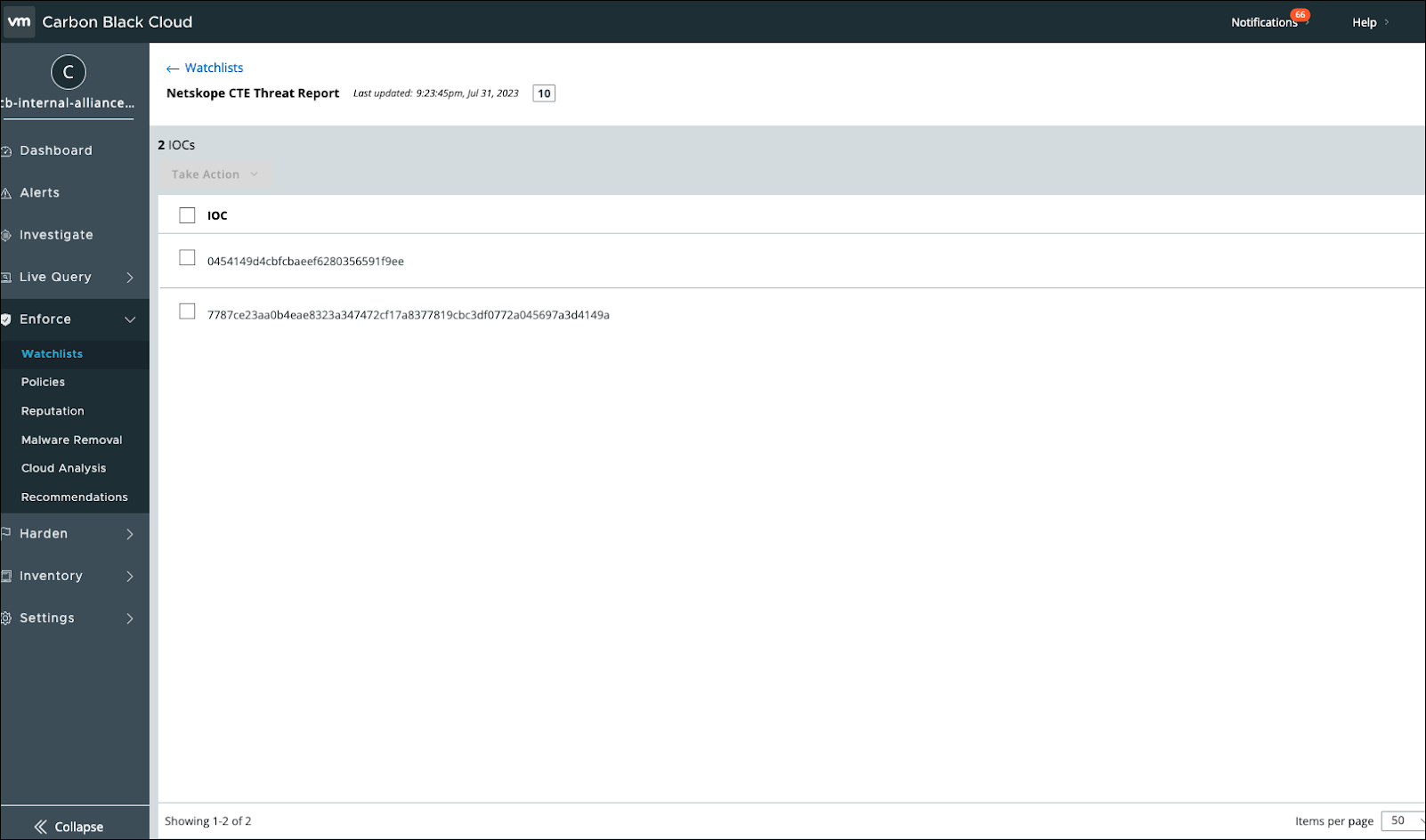Check the box for IOC 0454149d4cbfcbaeef6280356591f9ee

click(x=187, y=257)
